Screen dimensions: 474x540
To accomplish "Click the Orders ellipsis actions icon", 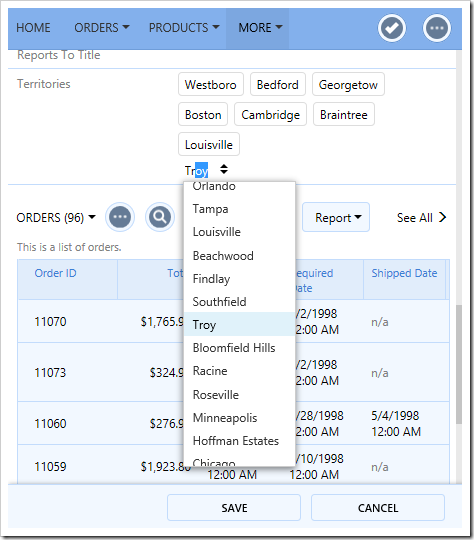I will tap(120, 217).
